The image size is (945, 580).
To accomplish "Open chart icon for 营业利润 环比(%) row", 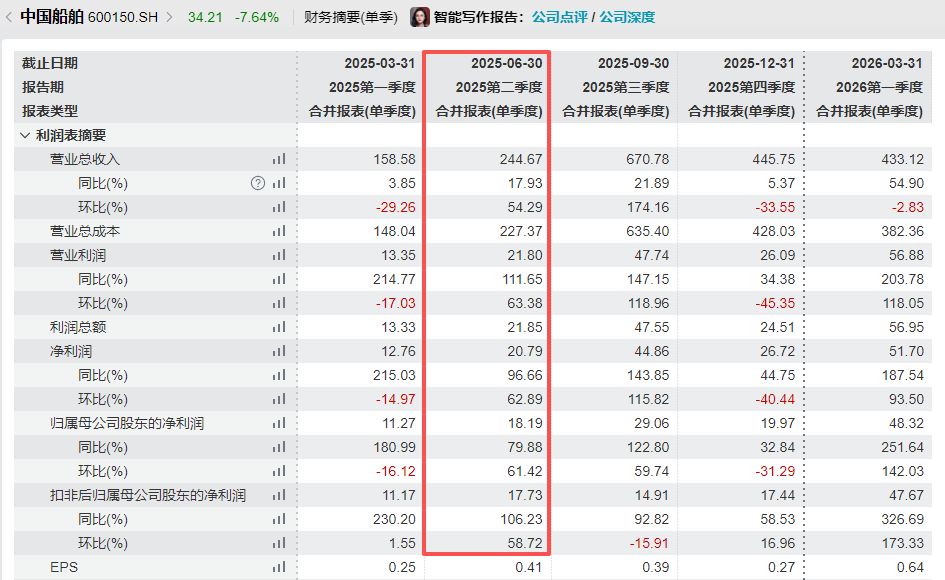I will pyautogui.click(x=278, y=303).
